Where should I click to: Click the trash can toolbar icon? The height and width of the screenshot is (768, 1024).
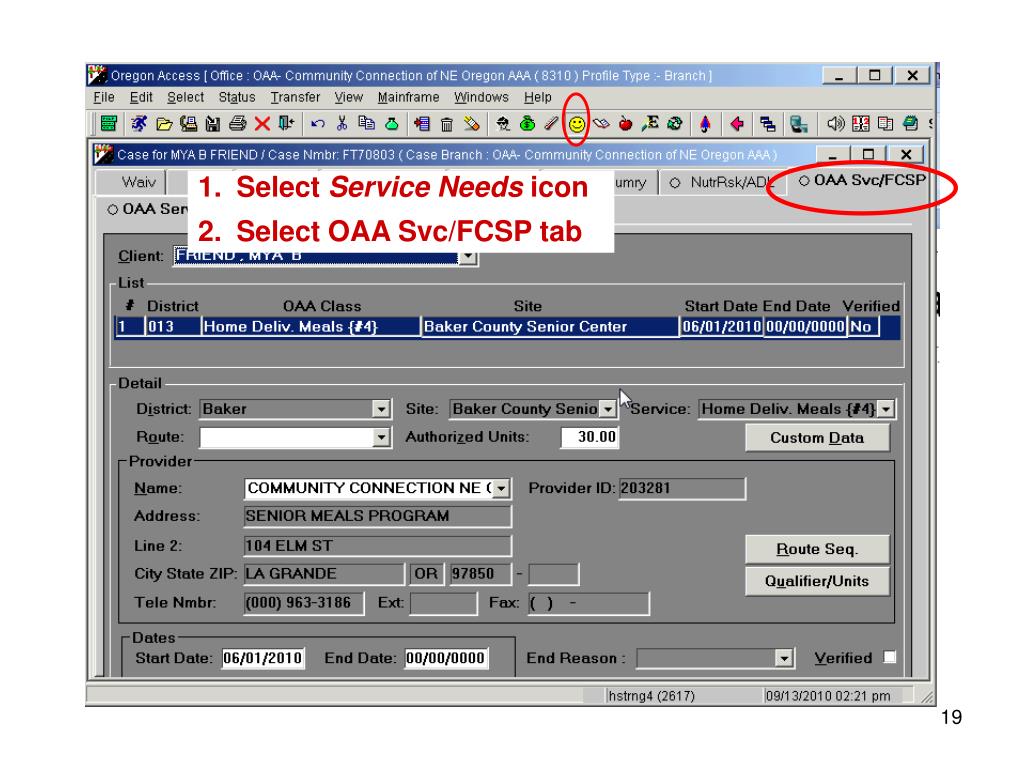[447, 123]
